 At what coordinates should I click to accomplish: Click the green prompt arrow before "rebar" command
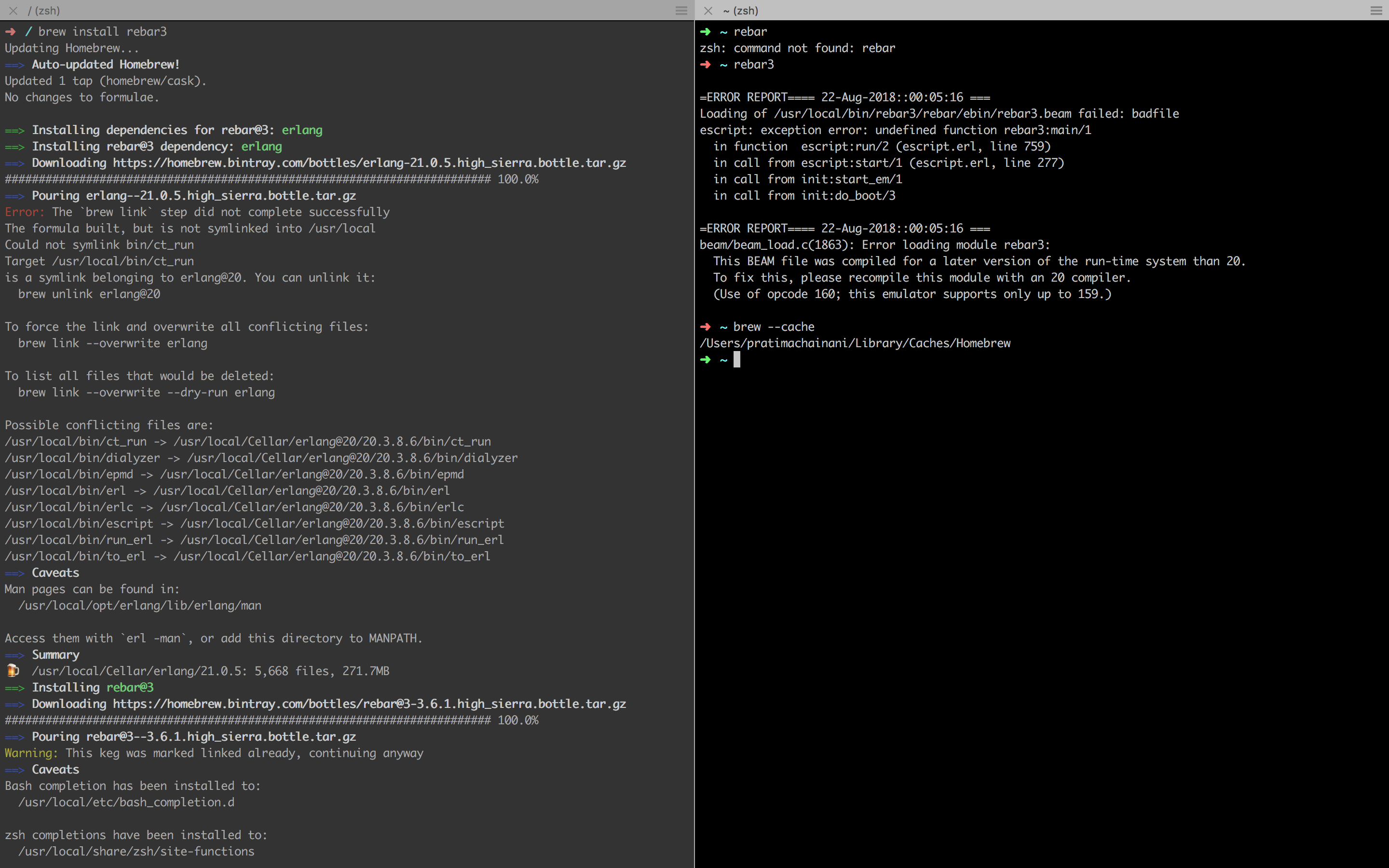click(706, 31)
